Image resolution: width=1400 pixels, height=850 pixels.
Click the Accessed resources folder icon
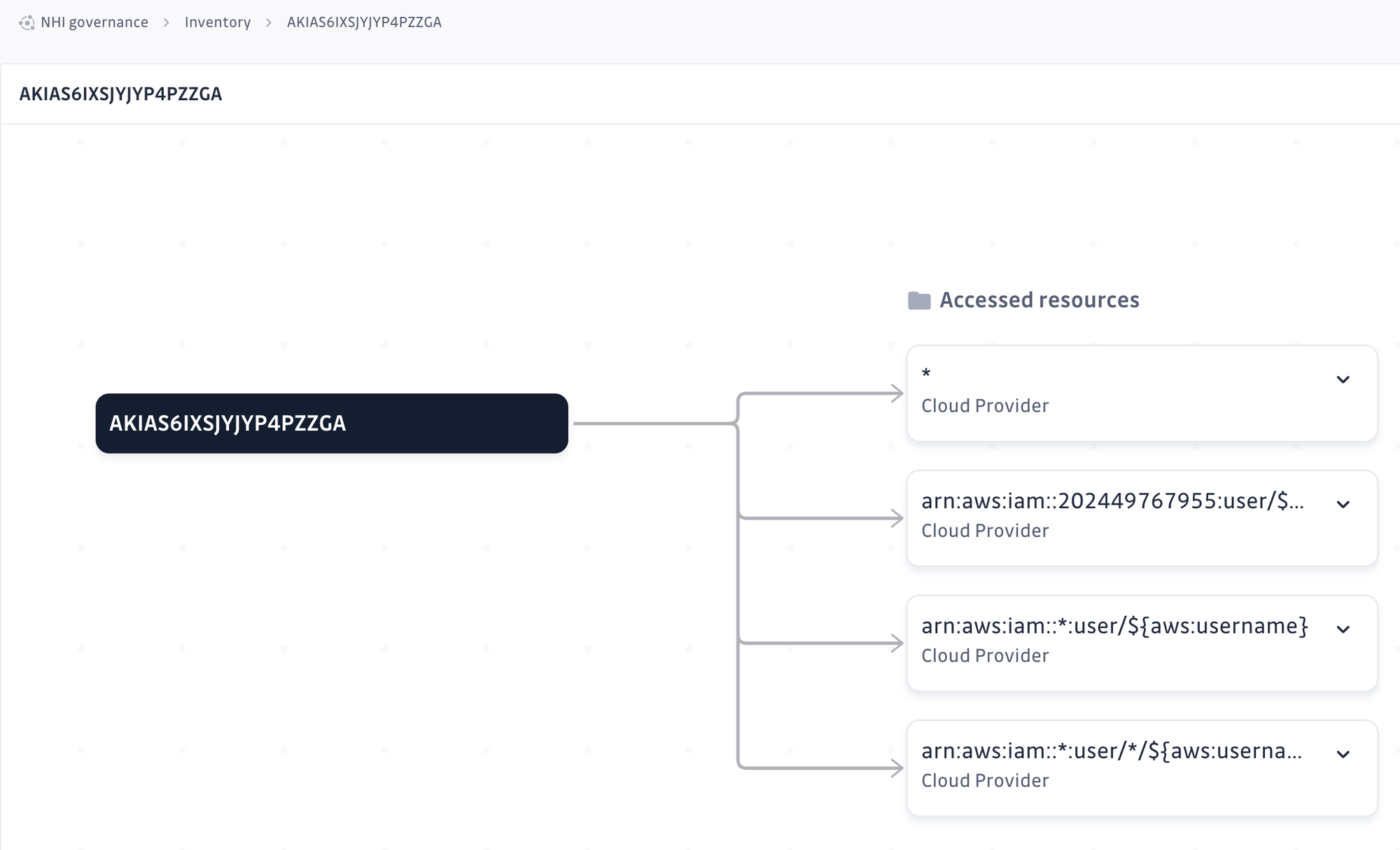[x=918, y=300]
